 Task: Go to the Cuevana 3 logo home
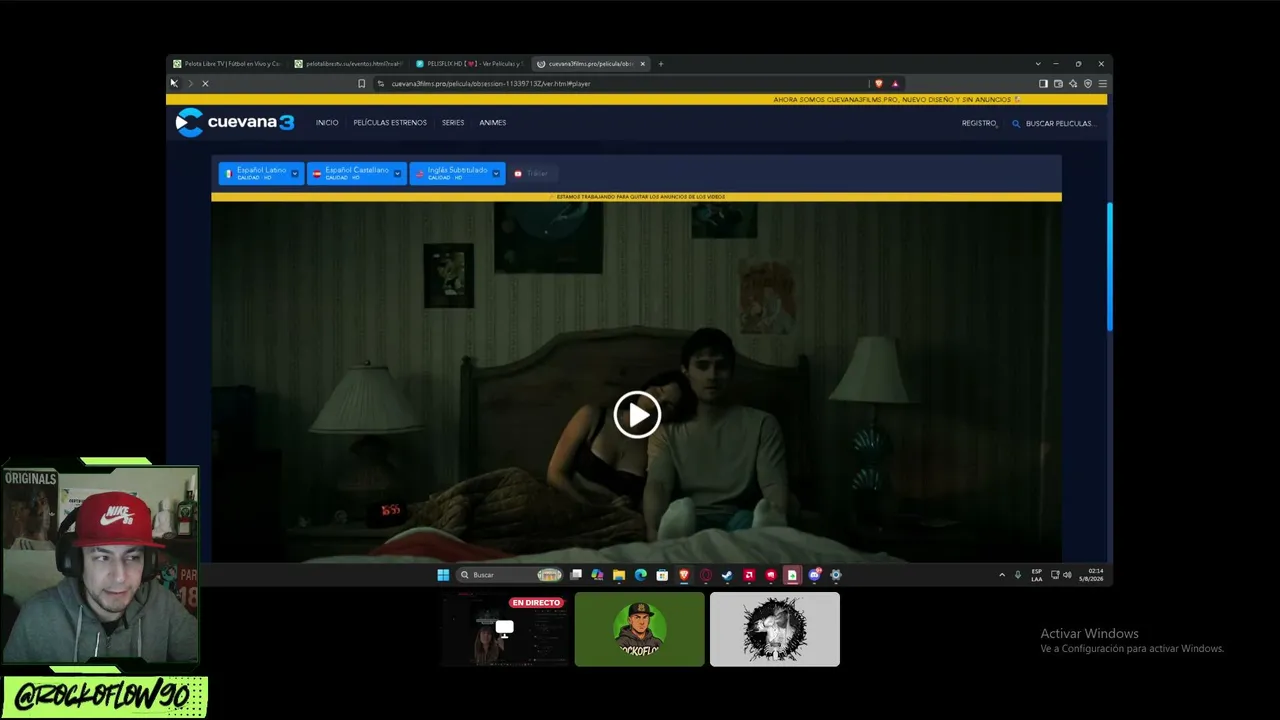tap(235, 123)
